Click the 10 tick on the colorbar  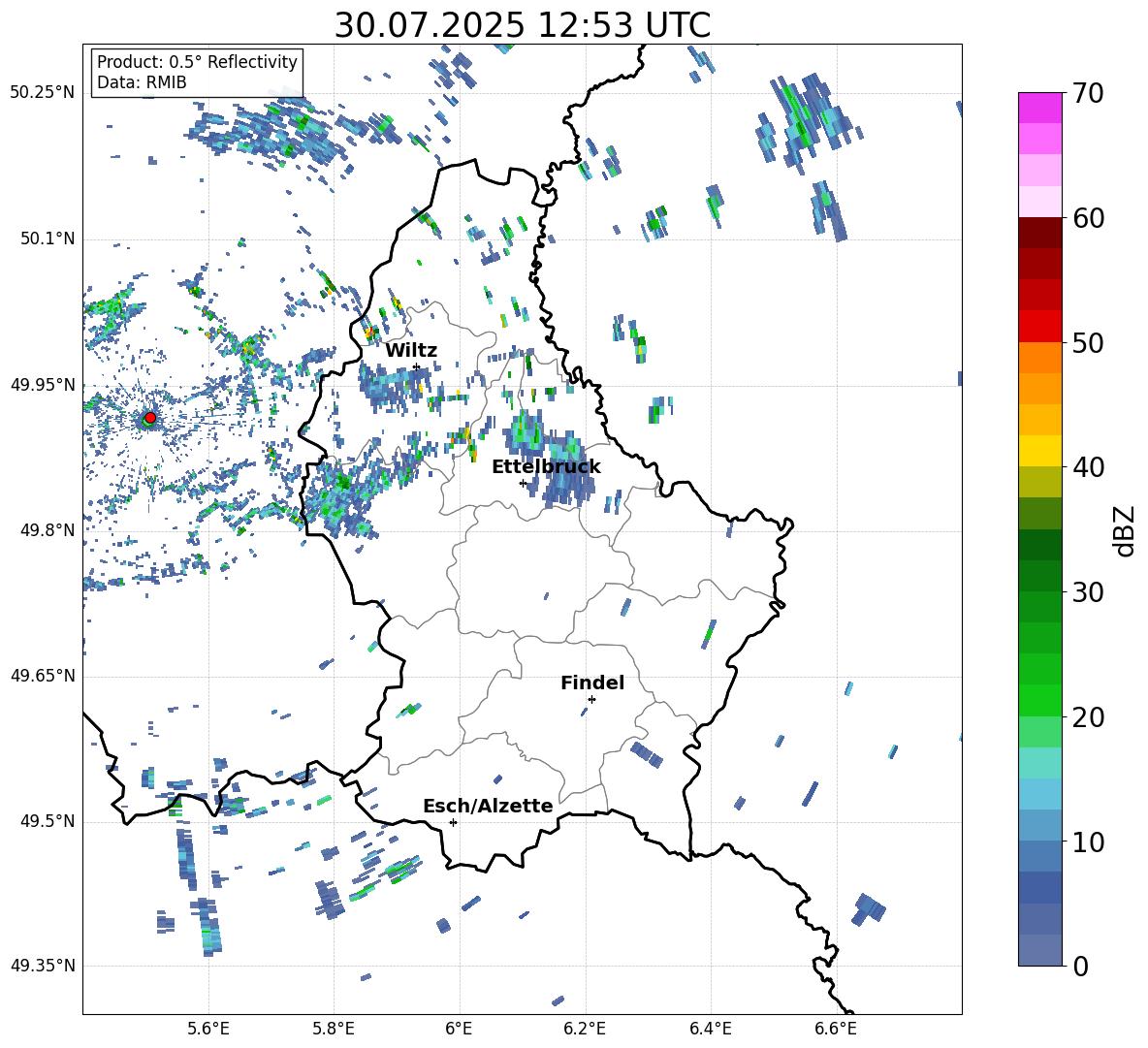(x=1088, y=842)
